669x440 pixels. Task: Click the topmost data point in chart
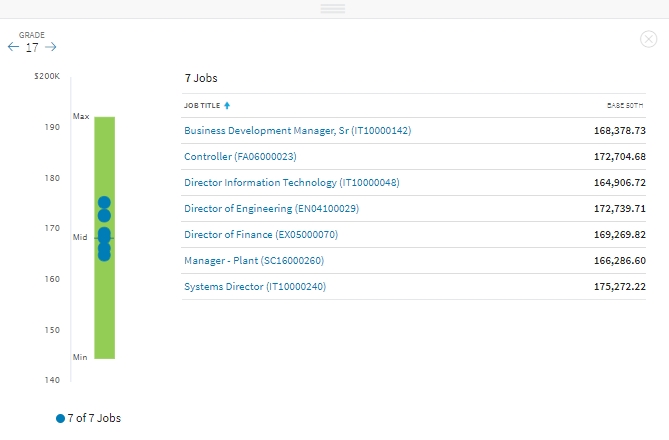click(104, 202)
